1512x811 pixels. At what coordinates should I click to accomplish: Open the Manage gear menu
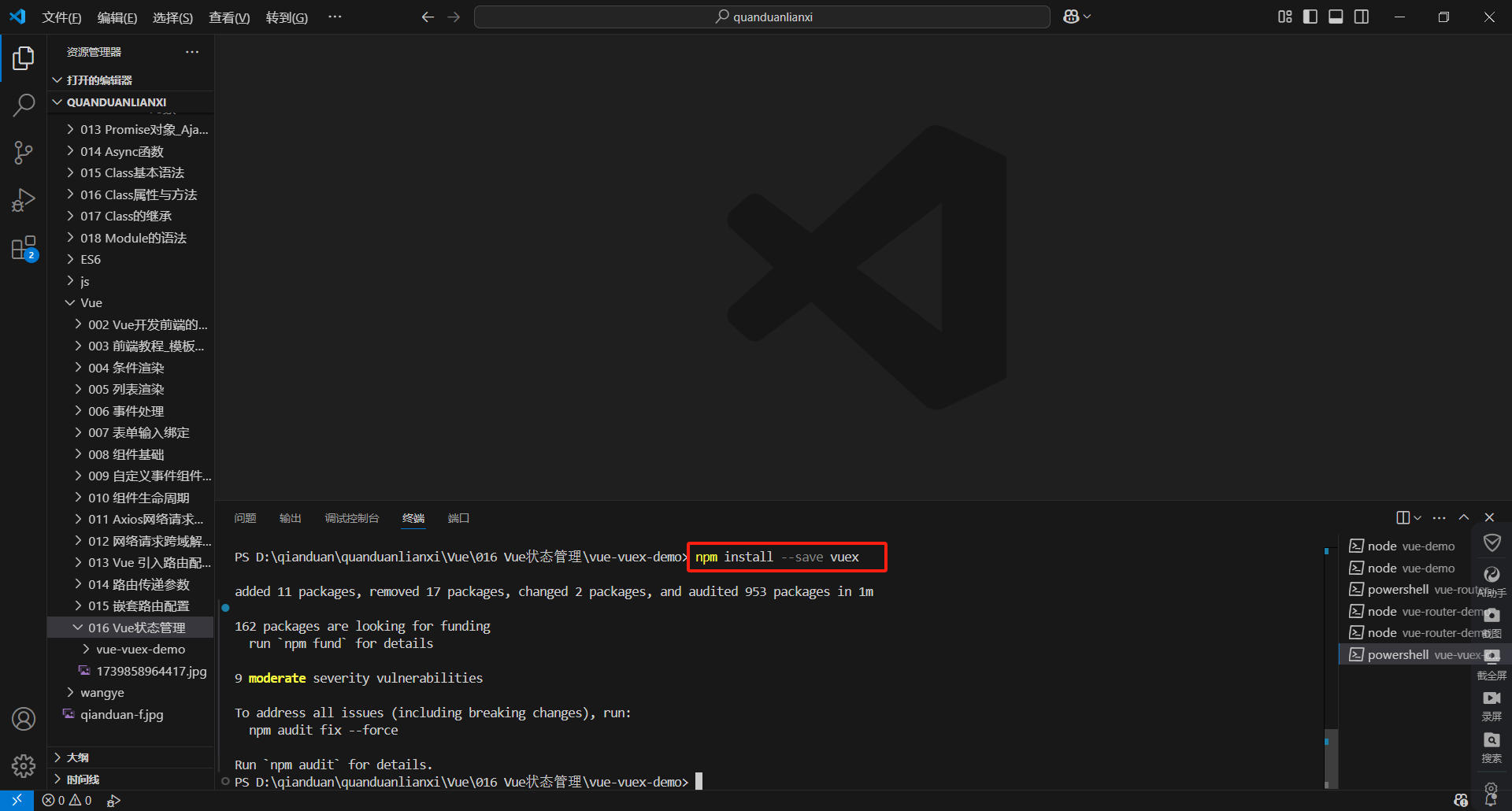pyautogui.click(x=24, y=766)
